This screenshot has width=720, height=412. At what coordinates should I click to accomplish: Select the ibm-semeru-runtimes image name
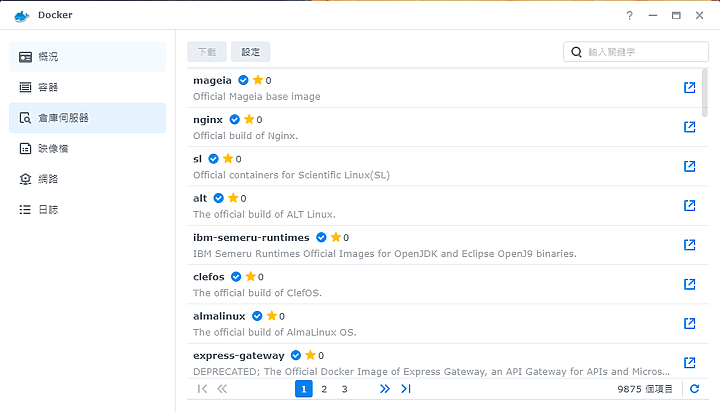pyautogui.click(x=251, y=237)
